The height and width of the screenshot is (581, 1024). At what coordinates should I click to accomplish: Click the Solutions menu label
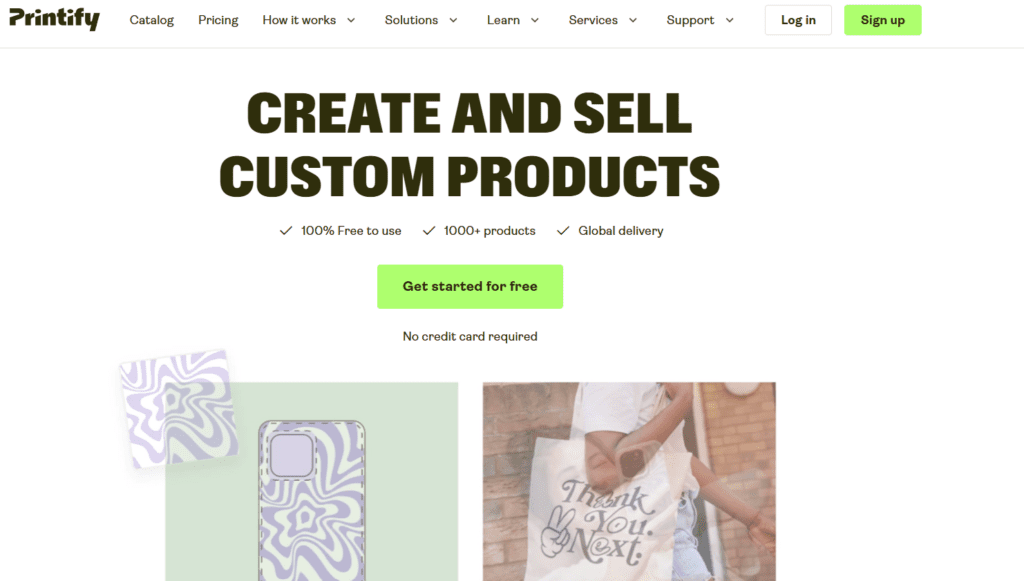point(411,20)
